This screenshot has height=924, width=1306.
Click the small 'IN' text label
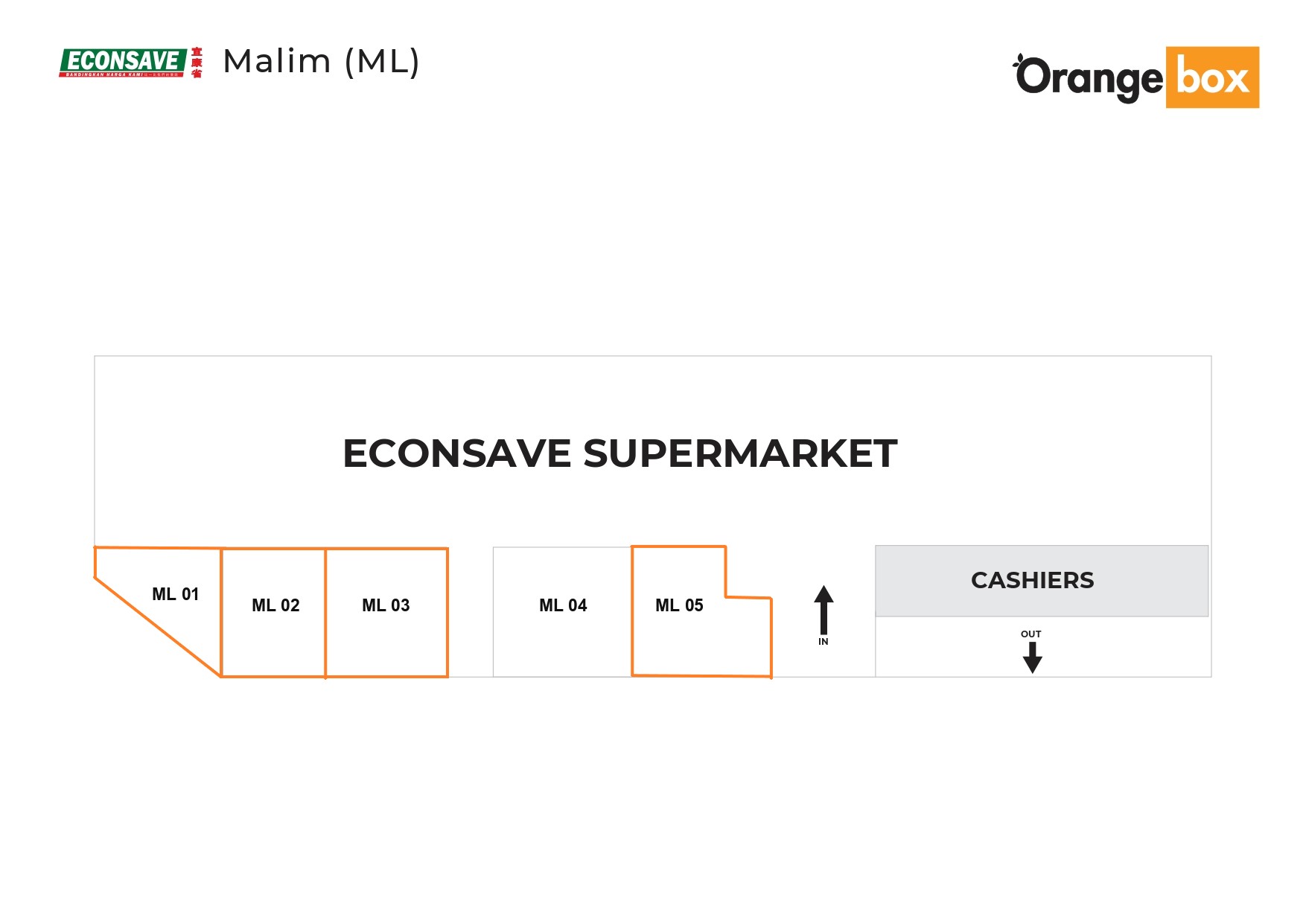824,642
